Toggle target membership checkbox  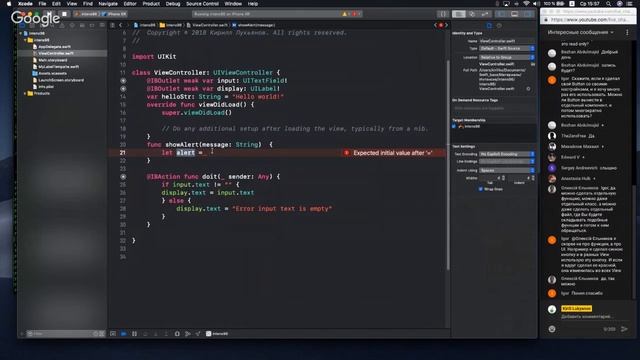click(454, 127)
